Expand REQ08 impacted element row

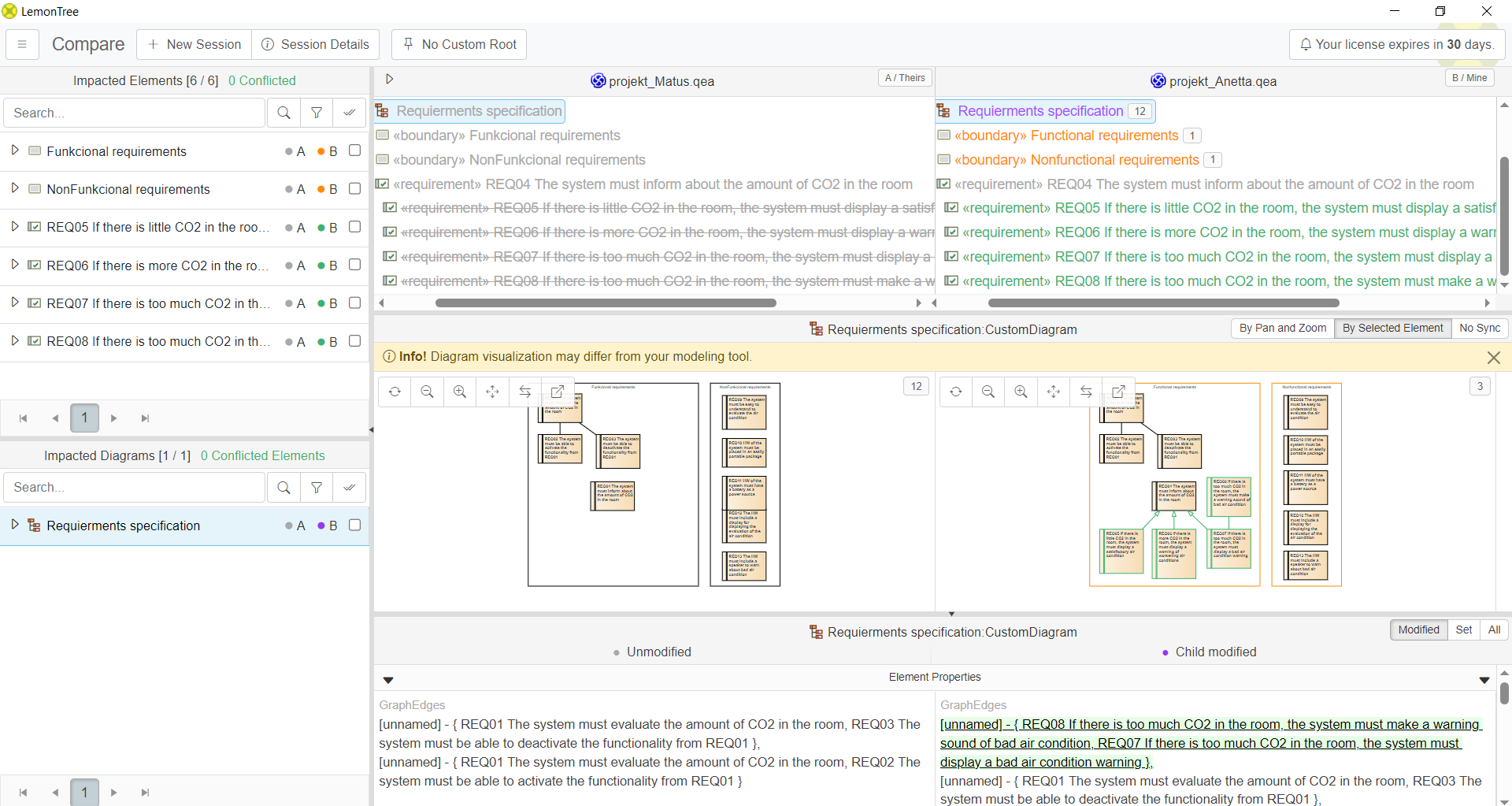[14, 341]
